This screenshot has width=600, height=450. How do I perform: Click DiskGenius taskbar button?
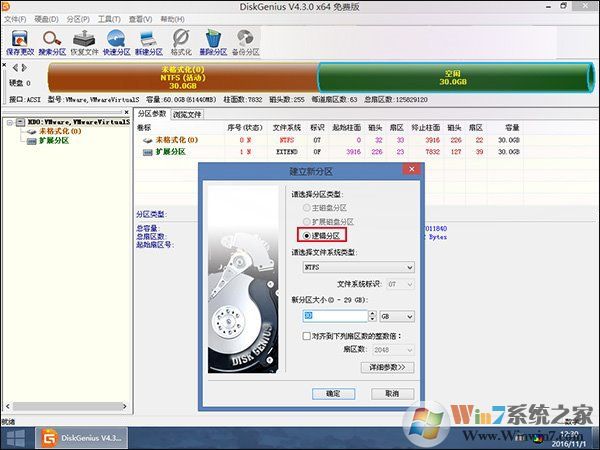(82, 439)
